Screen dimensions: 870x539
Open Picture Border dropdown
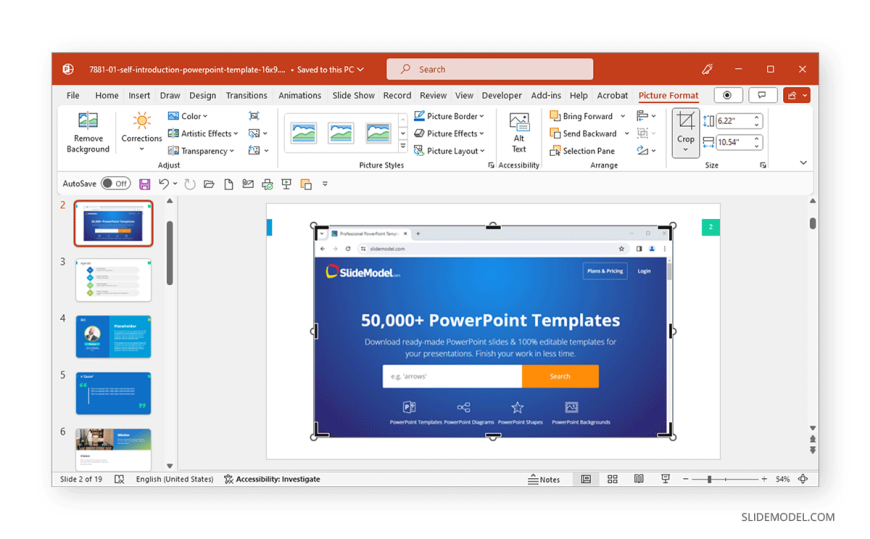point(449,116)
